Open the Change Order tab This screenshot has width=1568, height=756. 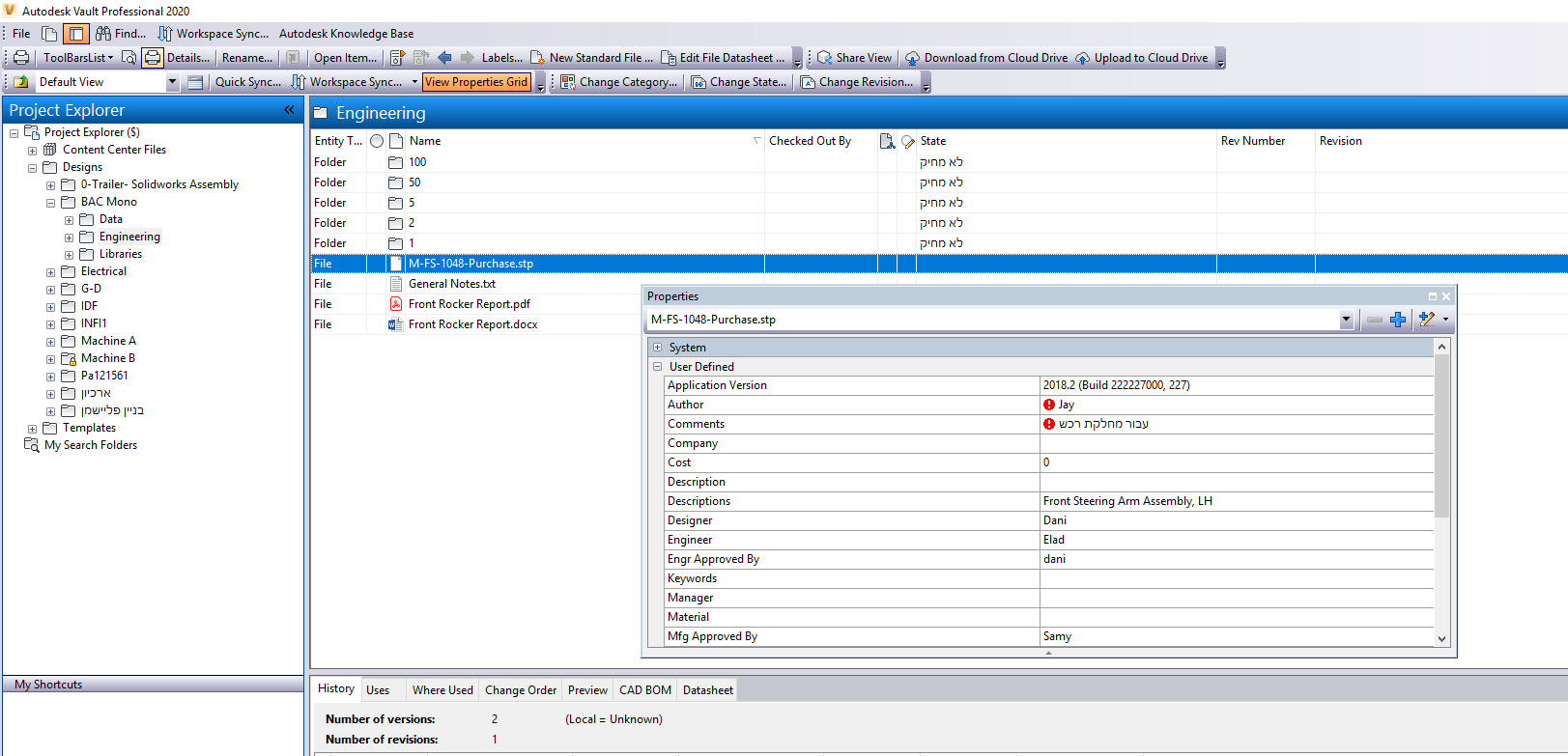tap(521, 690)
